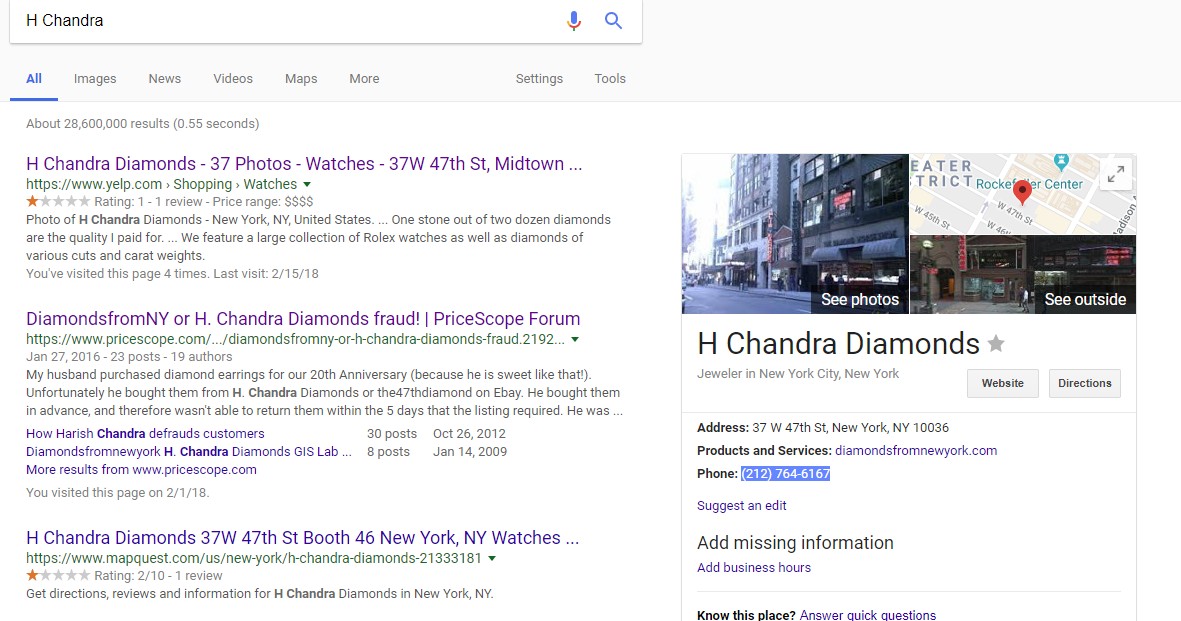Image resolution: width=1181 pixels, height=621 pixels.
Task: Click 'Add business hours' link
Action: point(753,567)
